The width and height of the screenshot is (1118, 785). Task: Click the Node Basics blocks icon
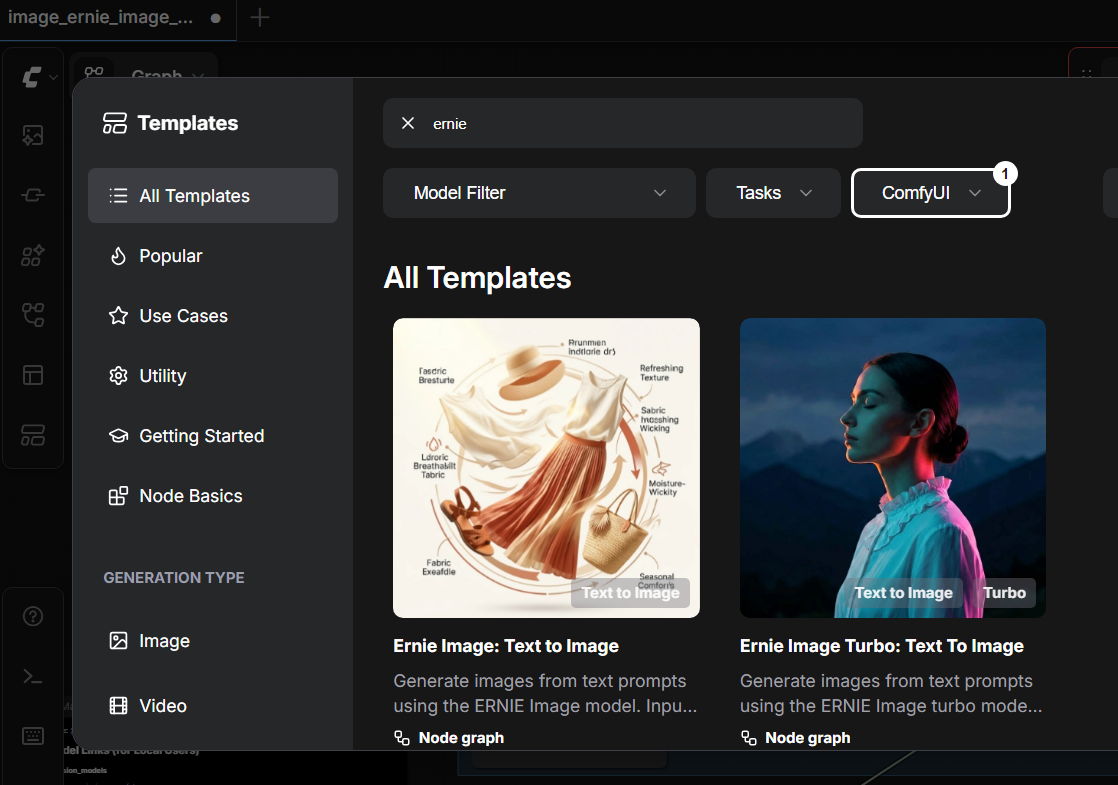coord(118,495)
